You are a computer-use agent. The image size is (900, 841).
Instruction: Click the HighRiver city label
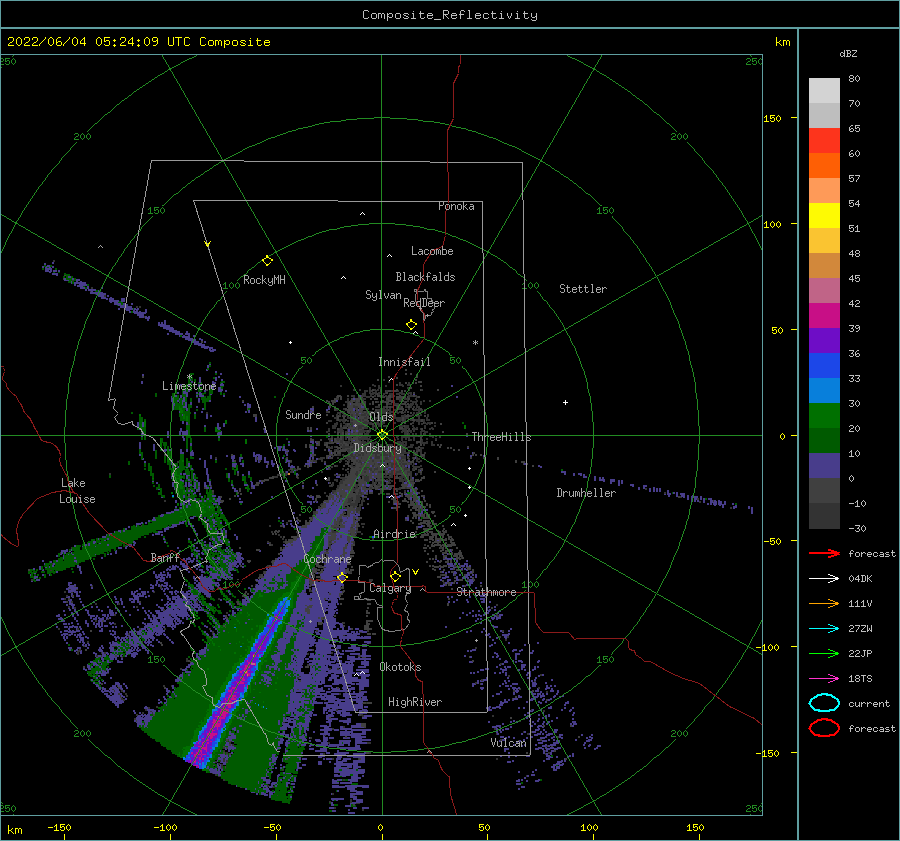(x=415, y=702)
